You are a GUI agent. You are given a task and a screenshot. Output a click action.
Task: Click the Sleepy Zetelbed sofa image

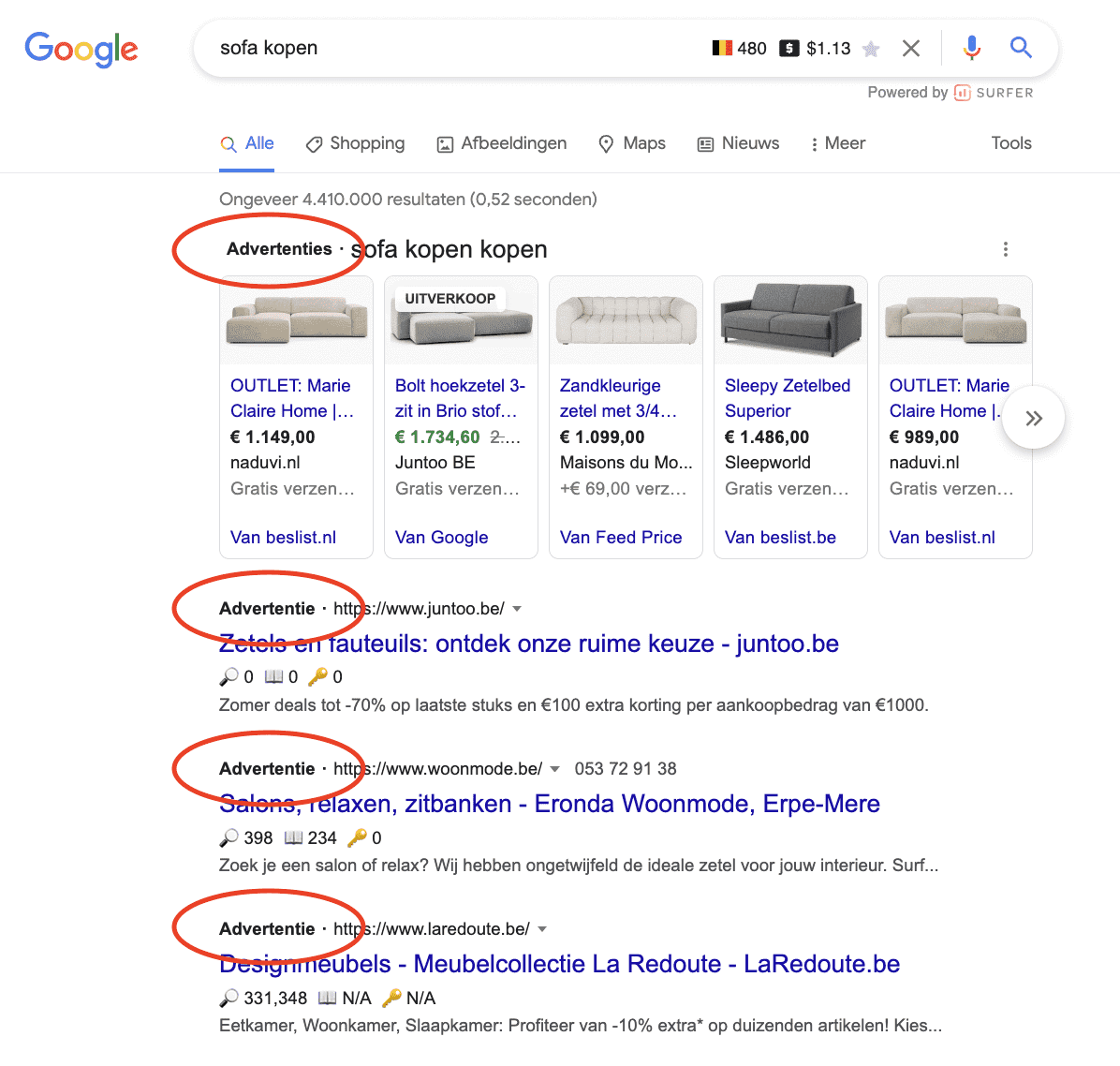(790, 320)
